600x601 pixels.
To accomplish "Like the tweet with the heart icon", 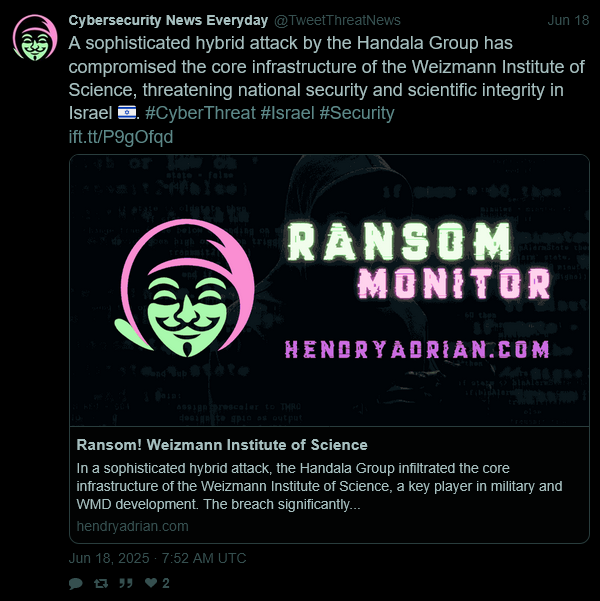I will 151,583.
